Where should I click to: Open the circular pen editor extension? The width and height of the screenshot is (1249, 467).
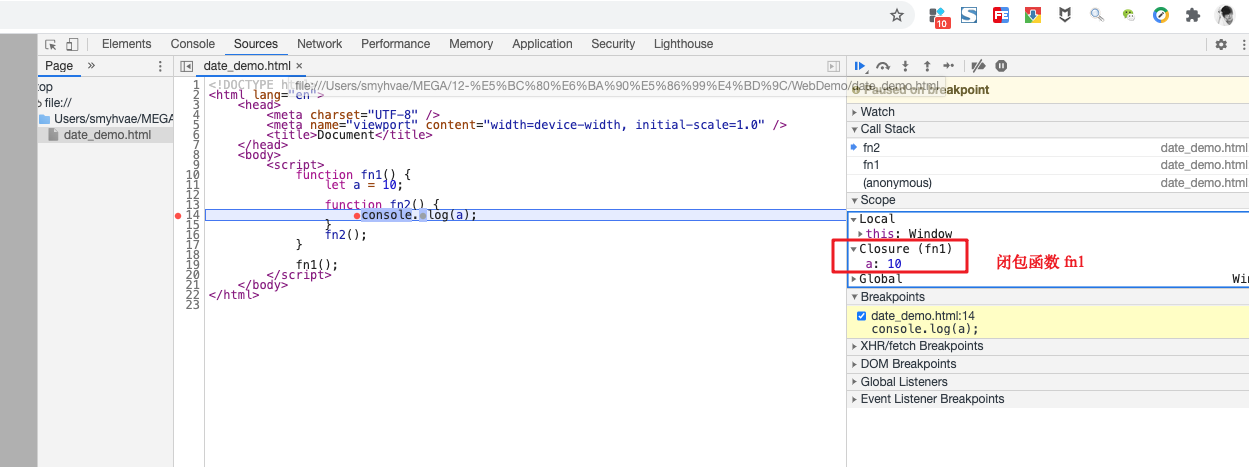1161,15
